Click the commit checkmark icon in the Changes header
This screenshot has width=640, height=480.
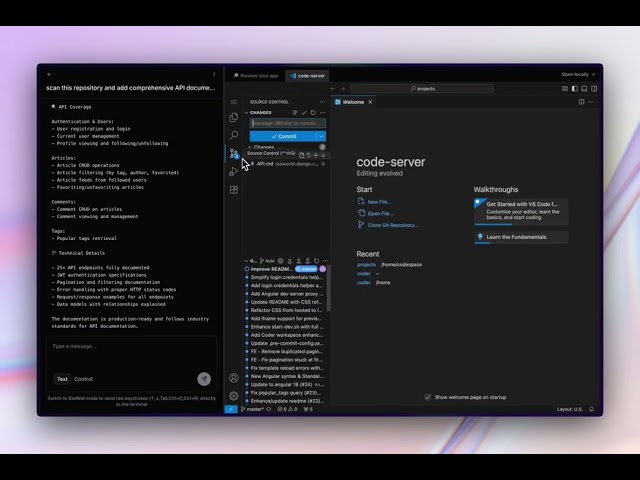(304, 113)
